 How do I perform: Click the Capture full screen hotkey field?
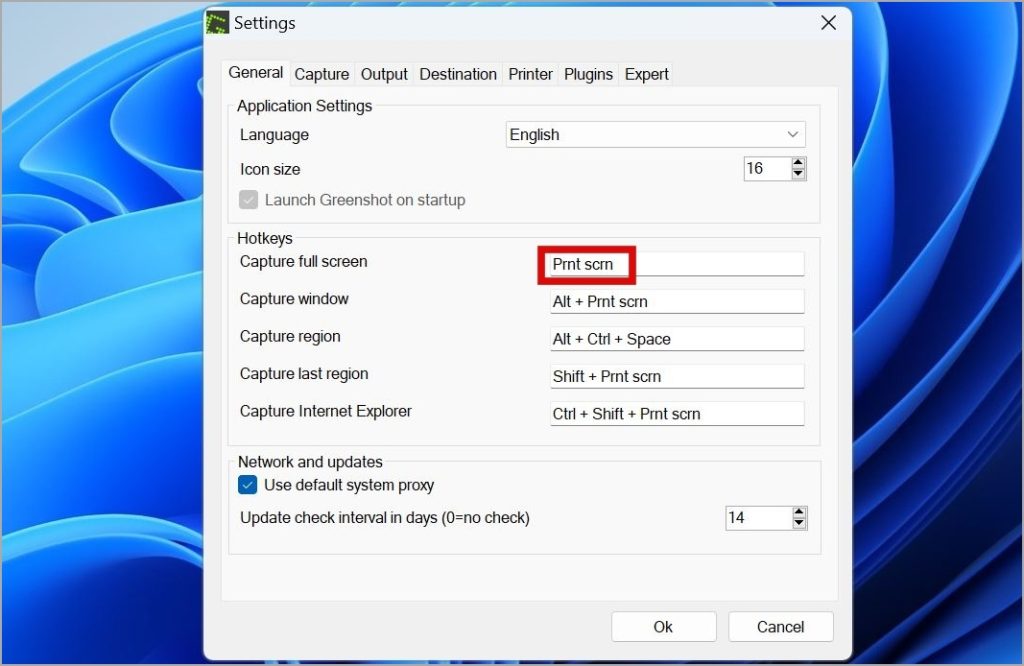(x=677, y=264)
